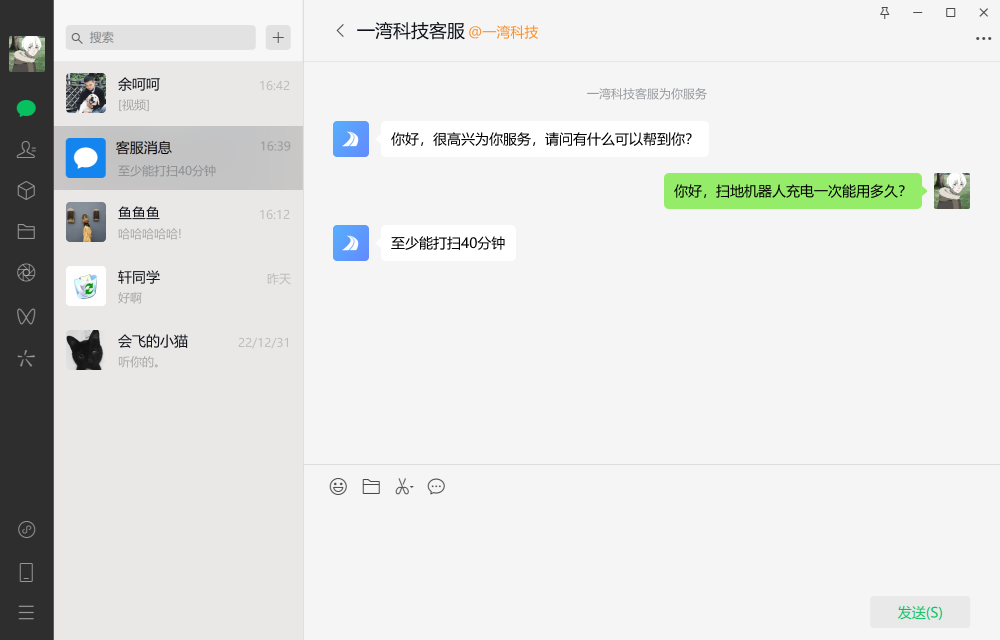1000x640 pixels.
Task: Open the emoji picker in the chat toolbar
Action: click(338, 487)
